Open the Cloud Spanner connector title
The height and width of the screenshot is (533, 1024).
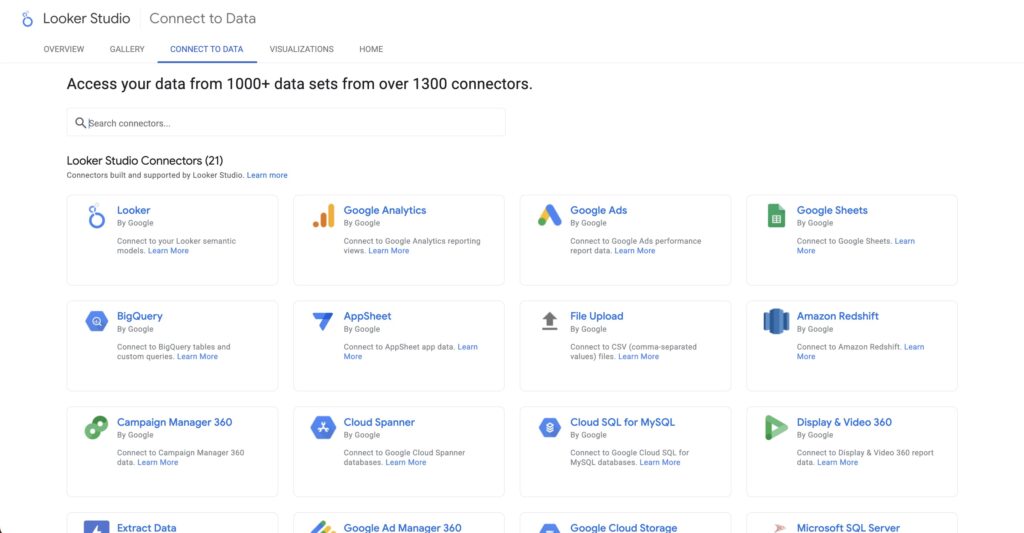click(379, 422)
